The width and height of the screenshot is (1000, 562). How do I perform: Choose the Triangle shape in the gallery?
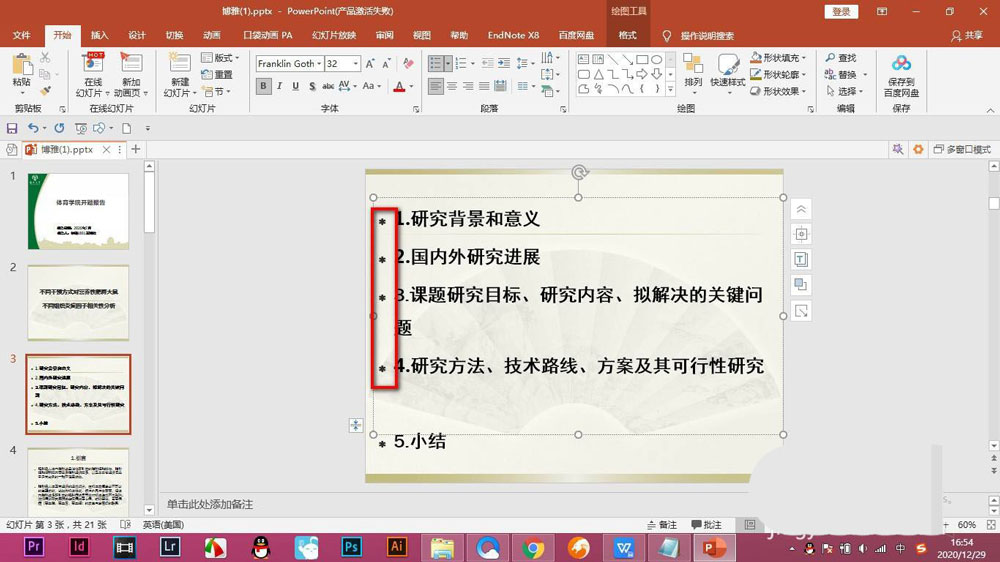[598, 74]
